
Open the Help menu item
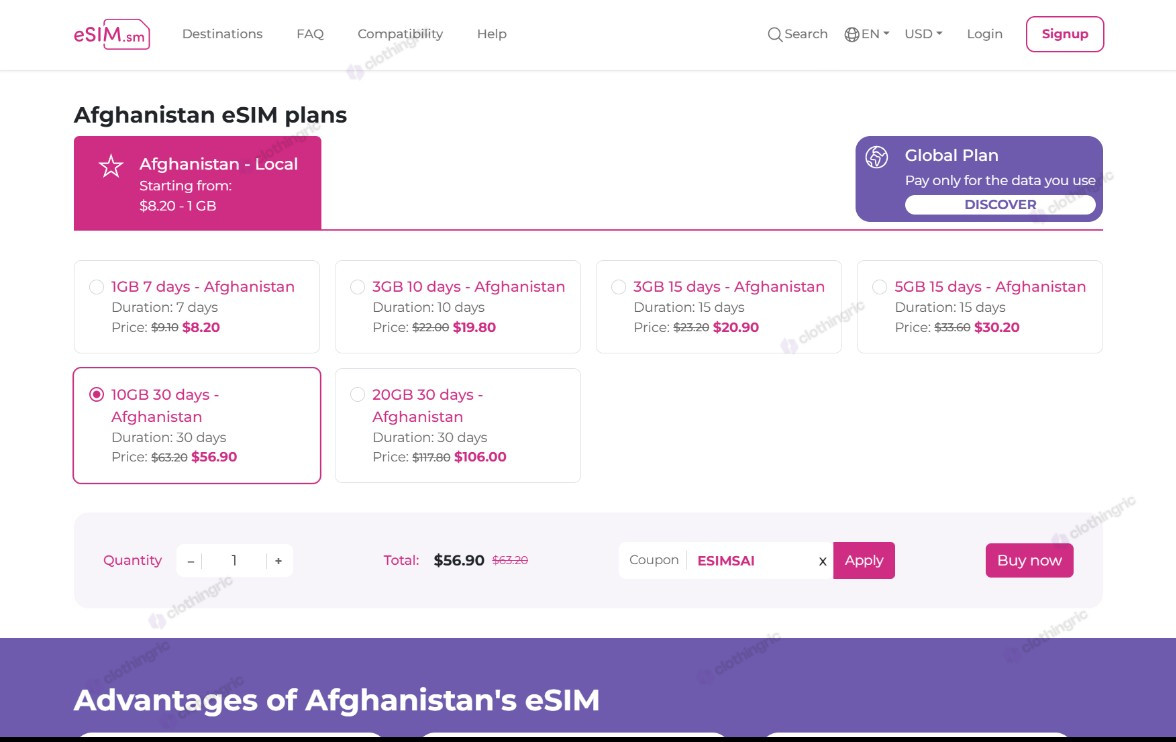pyautogui.click(x=492, y=34)
